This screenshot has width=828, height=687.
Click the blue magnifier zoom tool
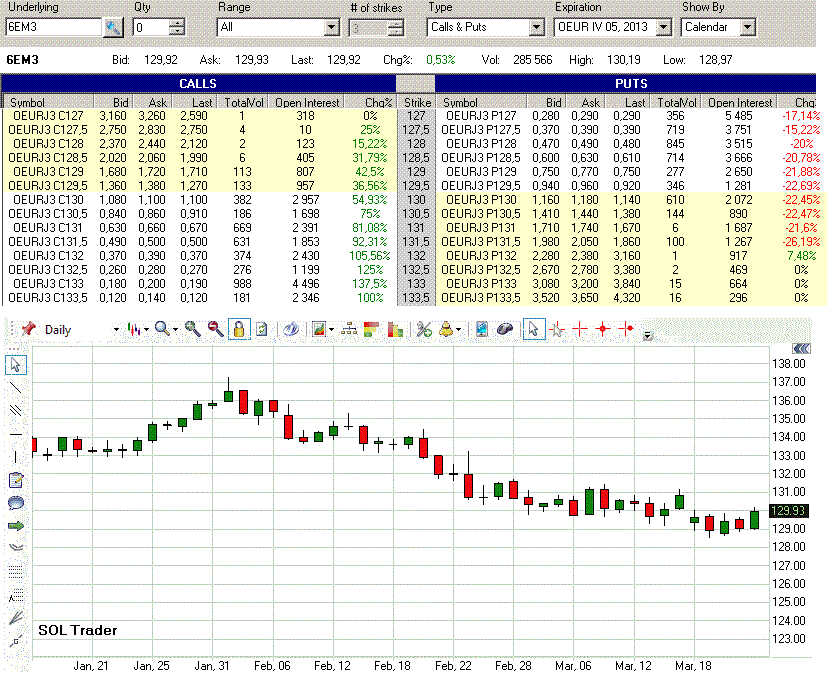coord(162,330)
